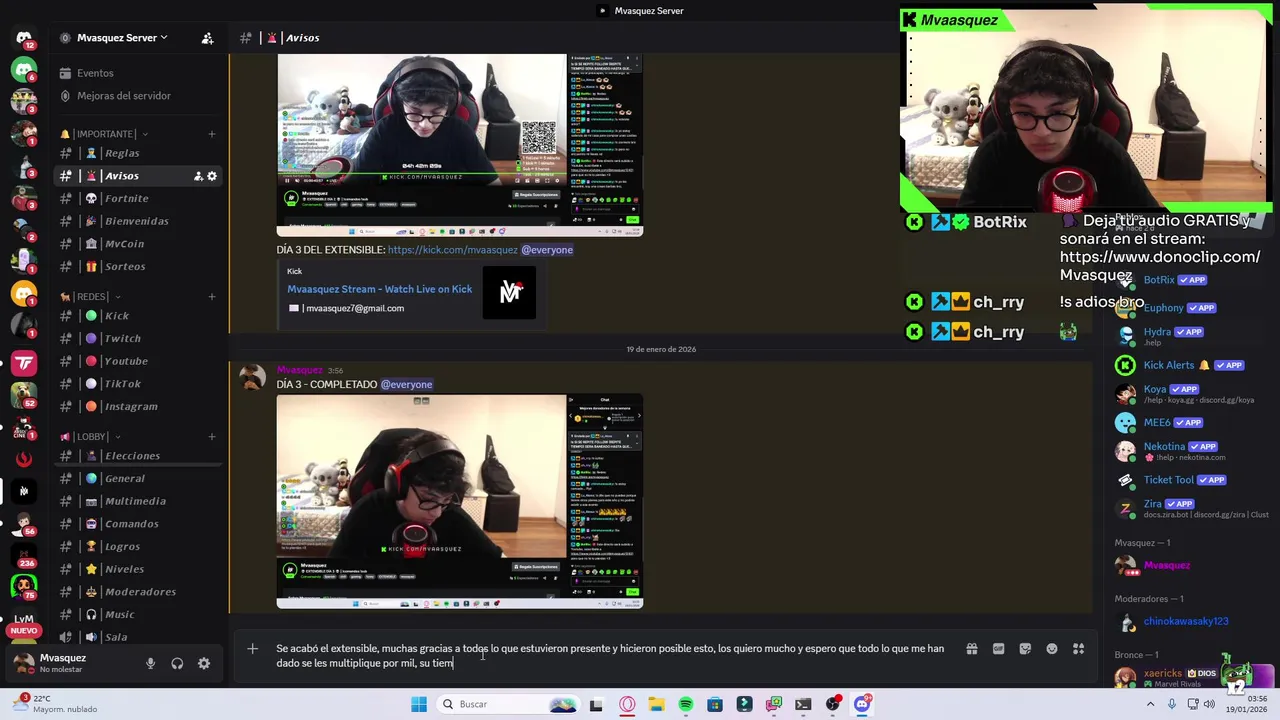Open Mvaasquez Stream Watch Live on Kick link
Image resolution: width=1280 pixels, height=720 pixels.
[379, 289]
